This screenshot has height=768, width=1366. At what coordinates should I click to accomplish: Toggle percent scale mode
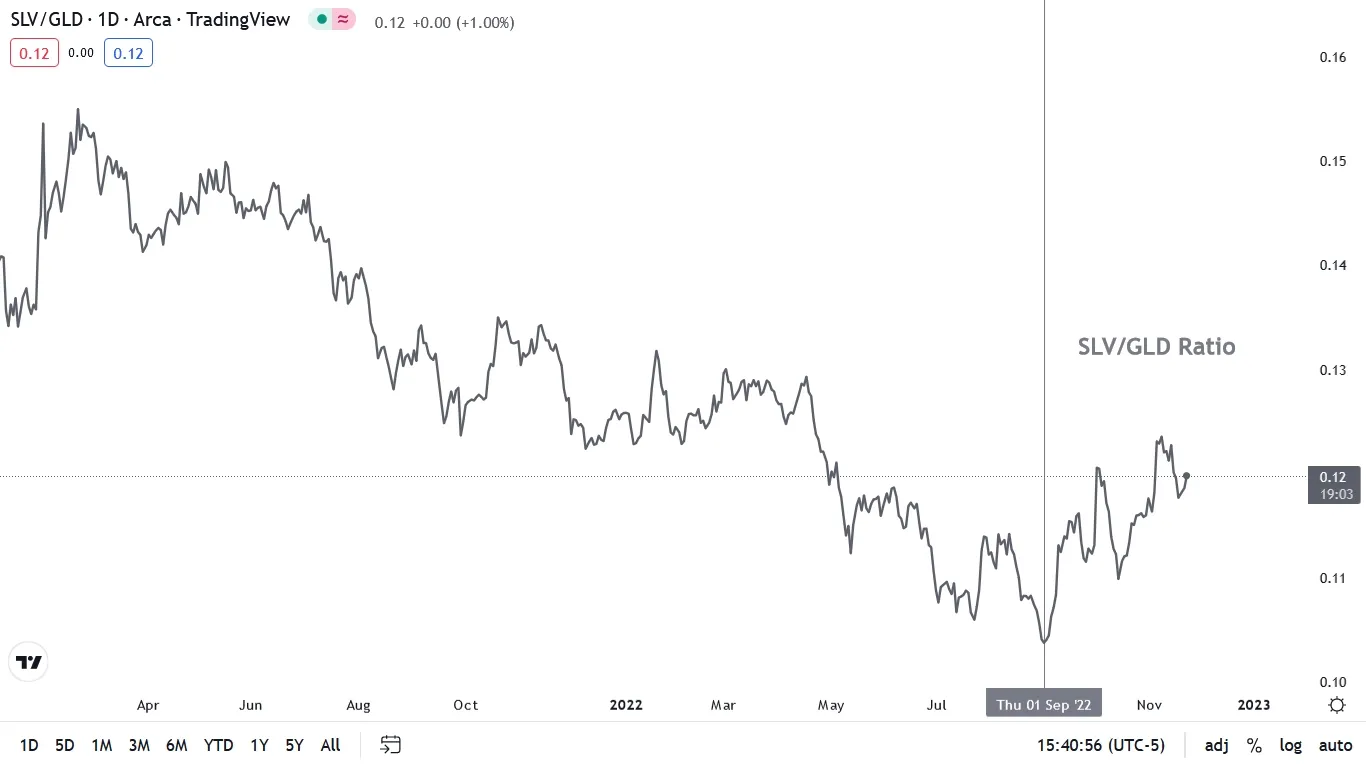point(1254,745)
